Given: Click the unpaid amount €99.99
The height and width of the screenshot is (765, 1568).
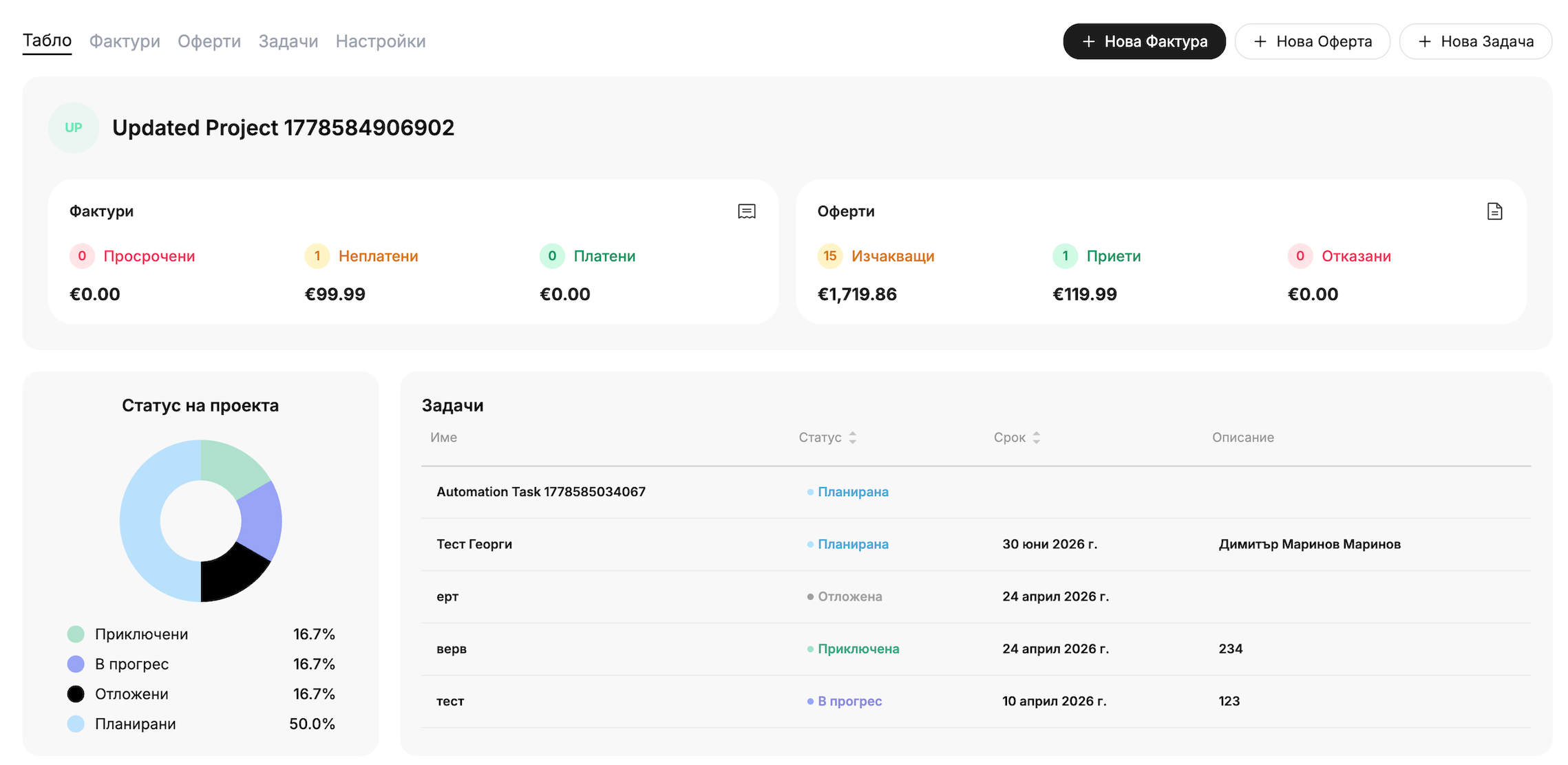Looking at the screenshot, I should 335,294.
